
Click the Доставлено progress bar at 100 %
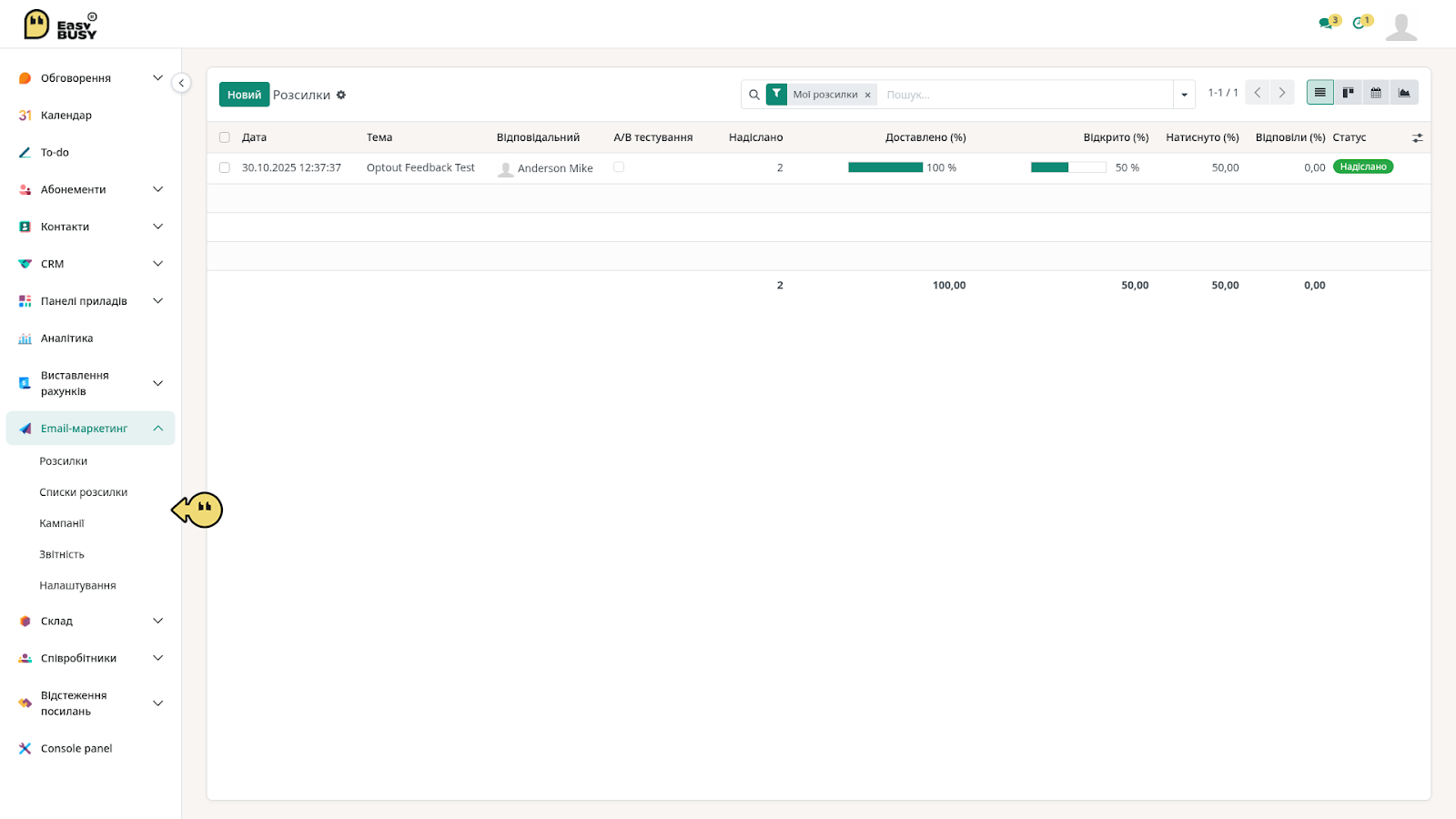(x=885, y=167)
